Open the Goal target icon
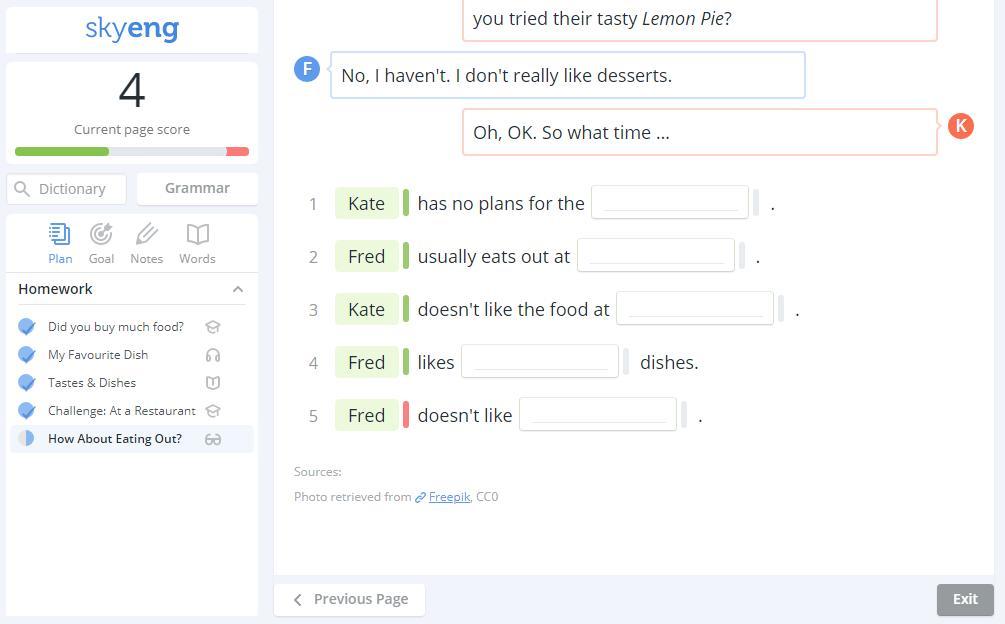Screen dimensions: 1005x624 101,234
